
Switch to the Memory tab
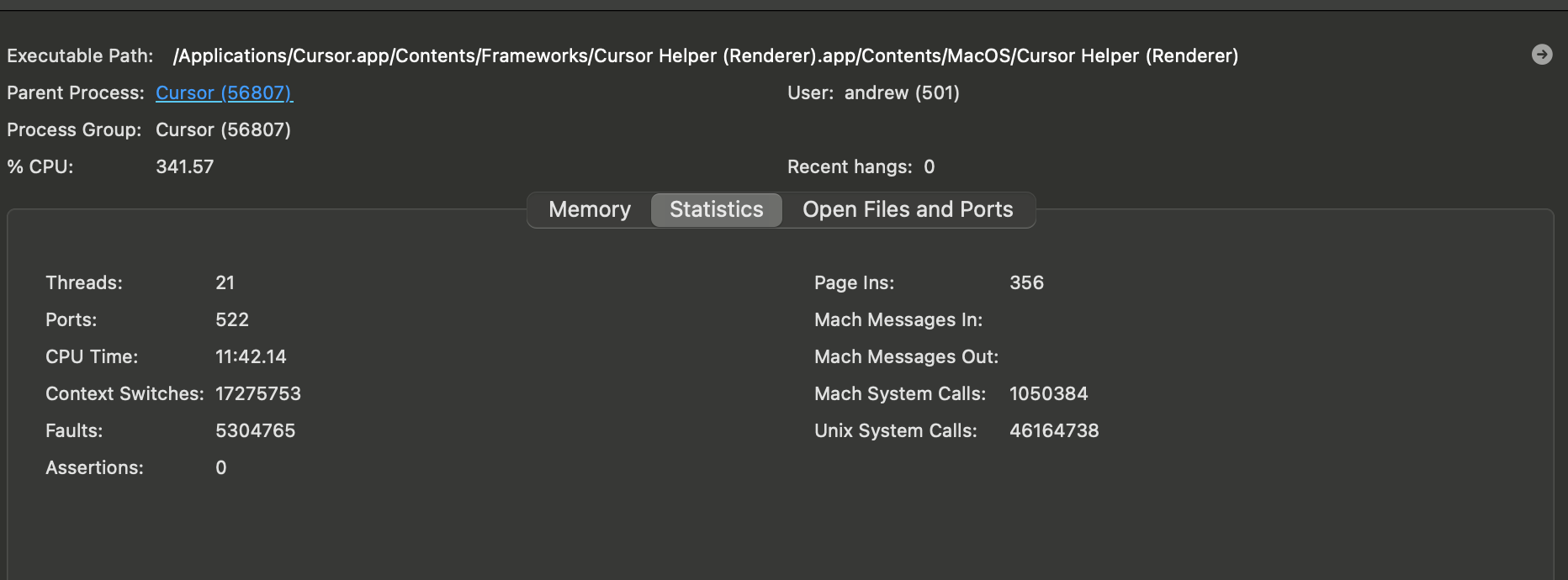click(x=589, y=209)
